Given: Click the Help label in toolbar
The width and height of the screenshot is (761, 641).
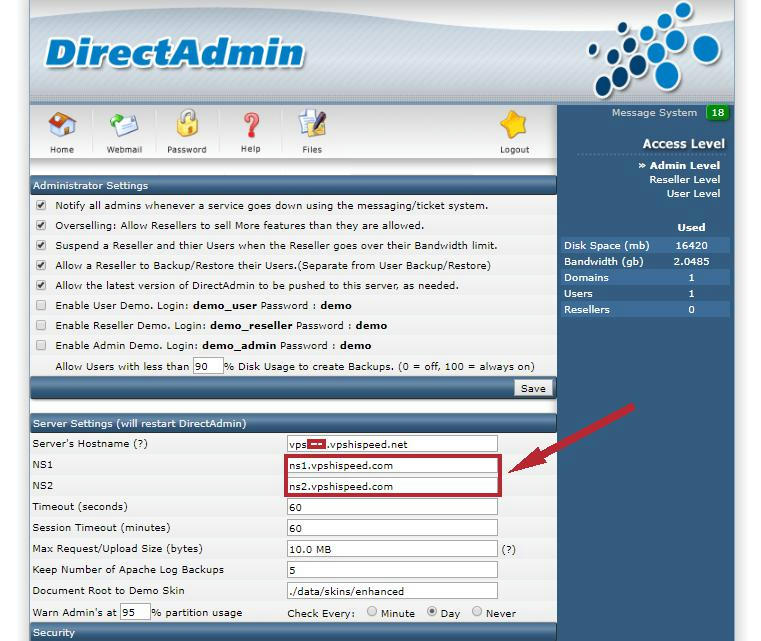Looking at the screenshot, I should coord(251,149).
